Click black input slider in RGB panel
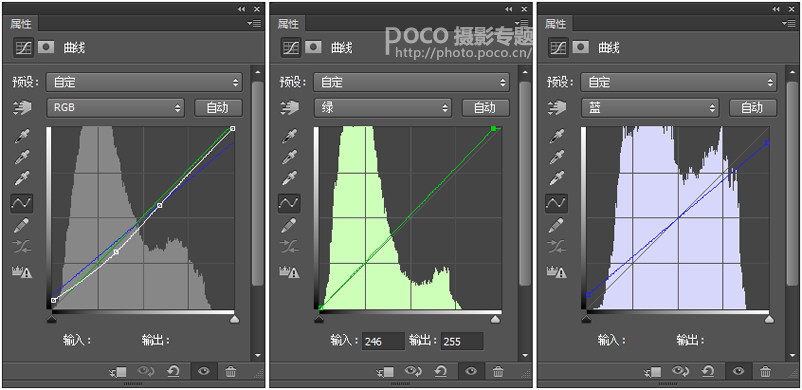 coord(52,319)
